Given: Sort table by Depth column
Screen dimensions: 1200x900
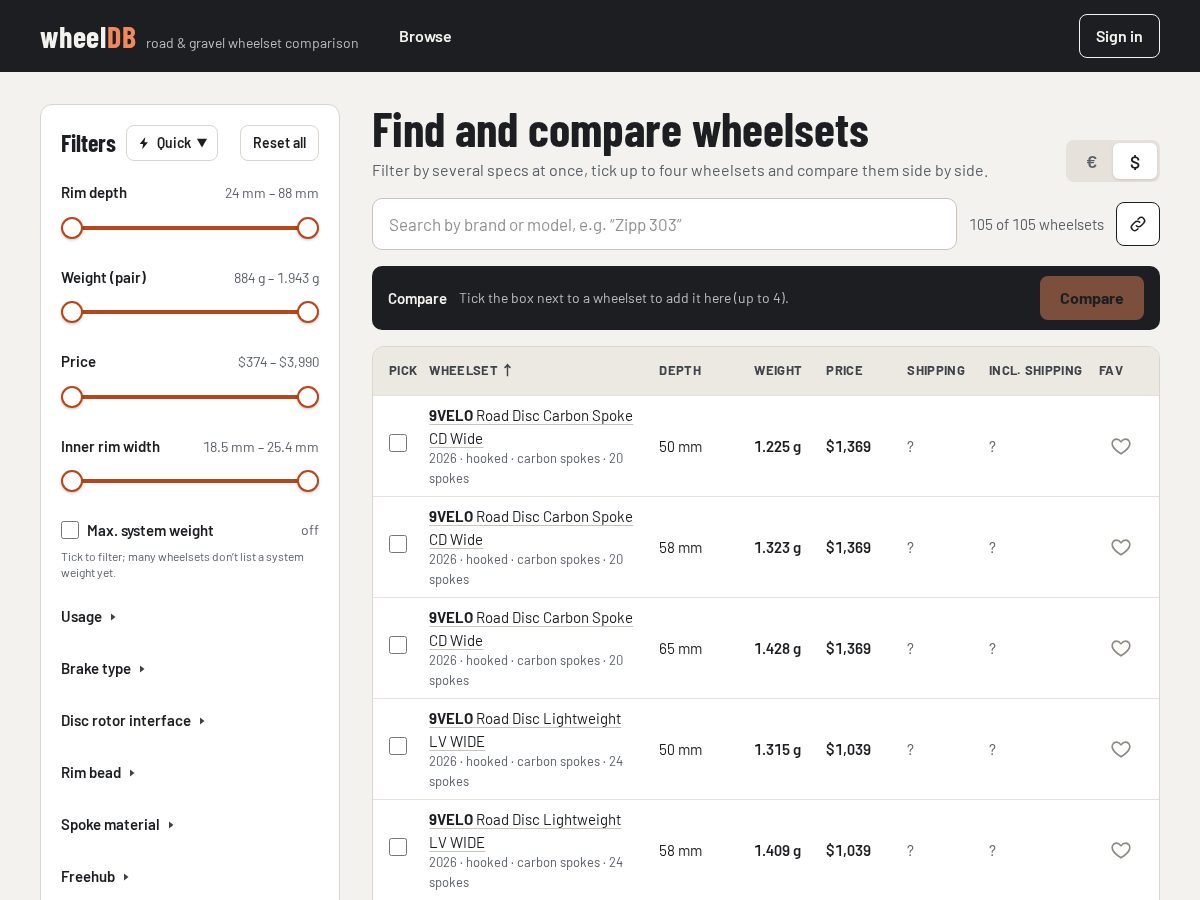Looking at the screenshot, I should (x=680, y=370).
